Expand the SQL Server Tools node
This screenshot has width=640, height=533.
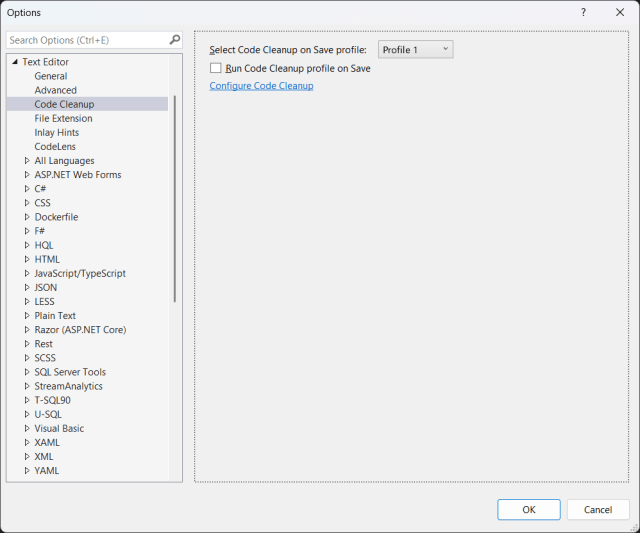tap(27, 372)
